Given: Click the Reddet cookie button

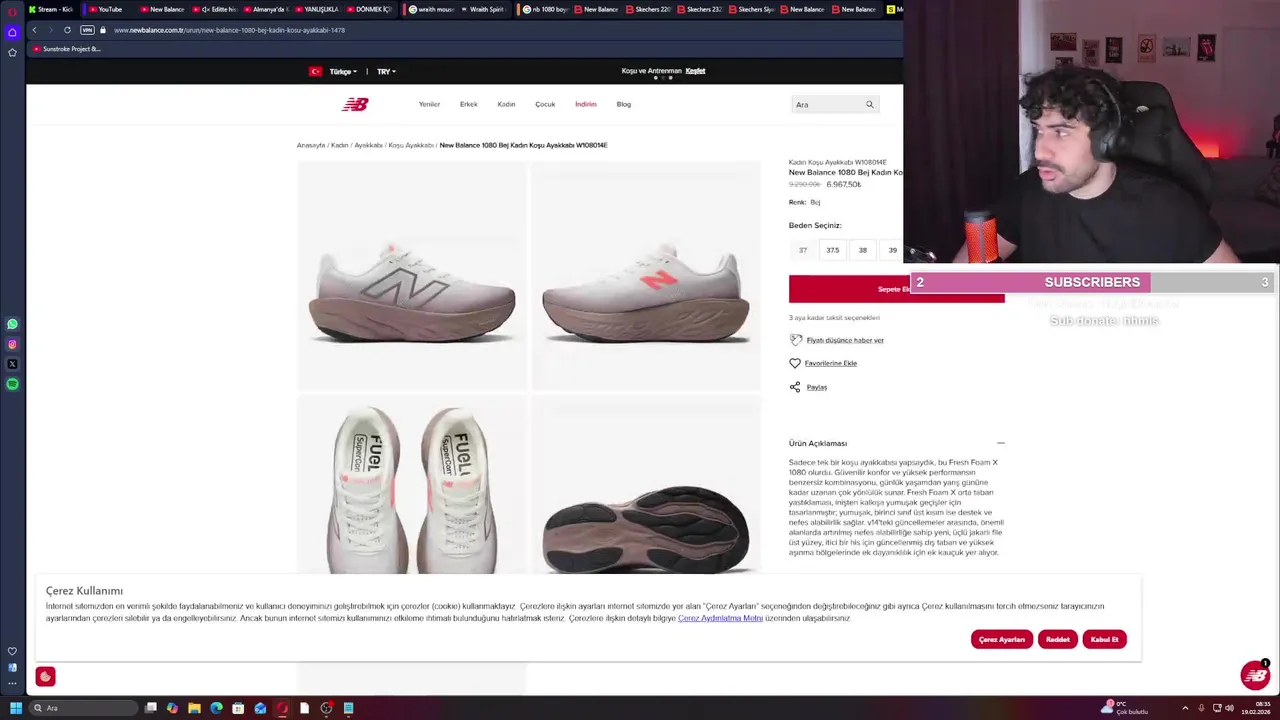Looking at the screenshot, I should [x=1058, y=639].
